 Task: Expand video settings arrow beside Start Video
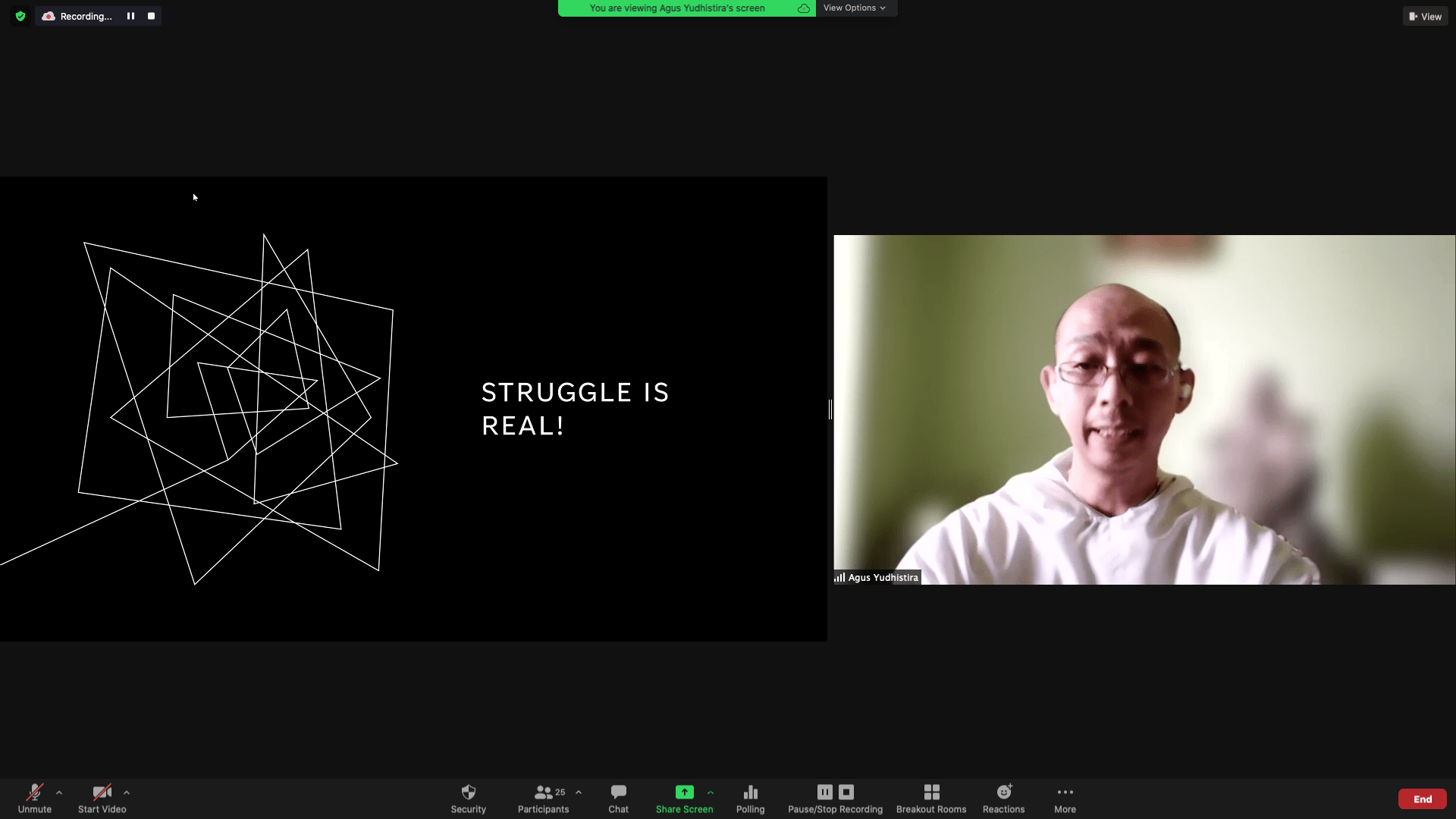coord(127,792)
